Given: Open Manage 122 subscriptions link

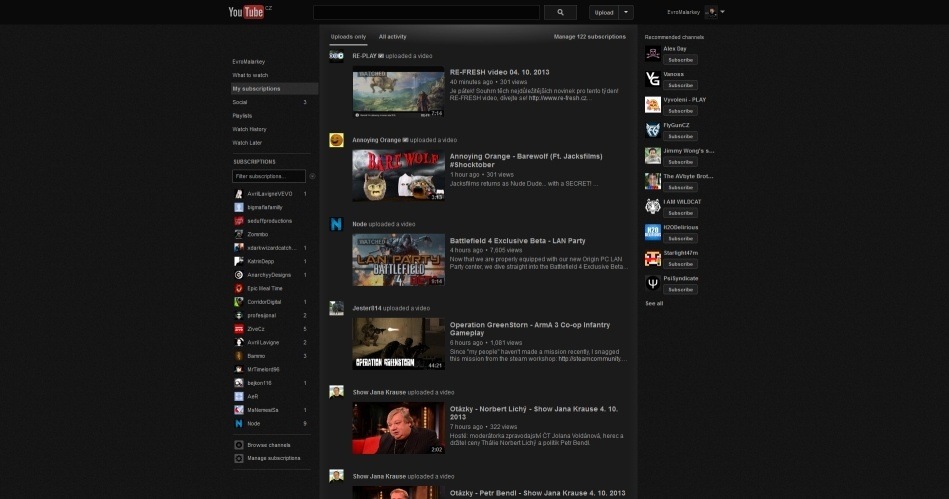Looking at the screenshot, I should click(x=589, y=37).
